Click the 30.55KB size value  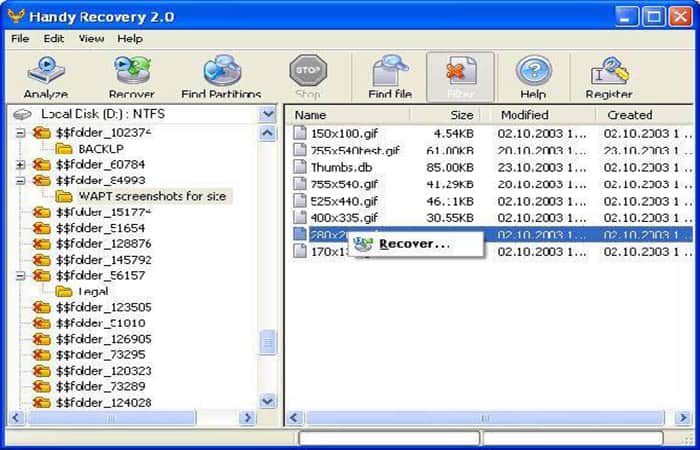point(450,218)
